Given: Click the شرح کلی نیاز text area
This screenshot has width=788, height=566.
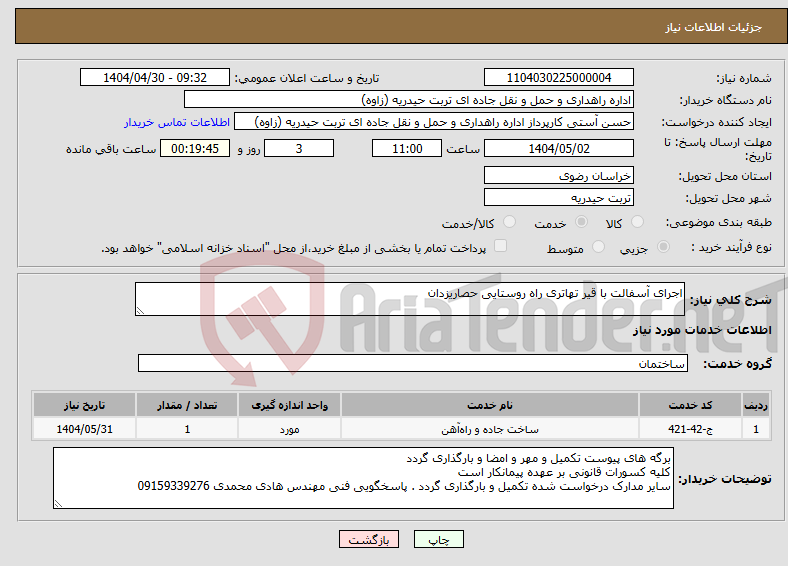Looking at the screenshot, I should pos(410,299).
